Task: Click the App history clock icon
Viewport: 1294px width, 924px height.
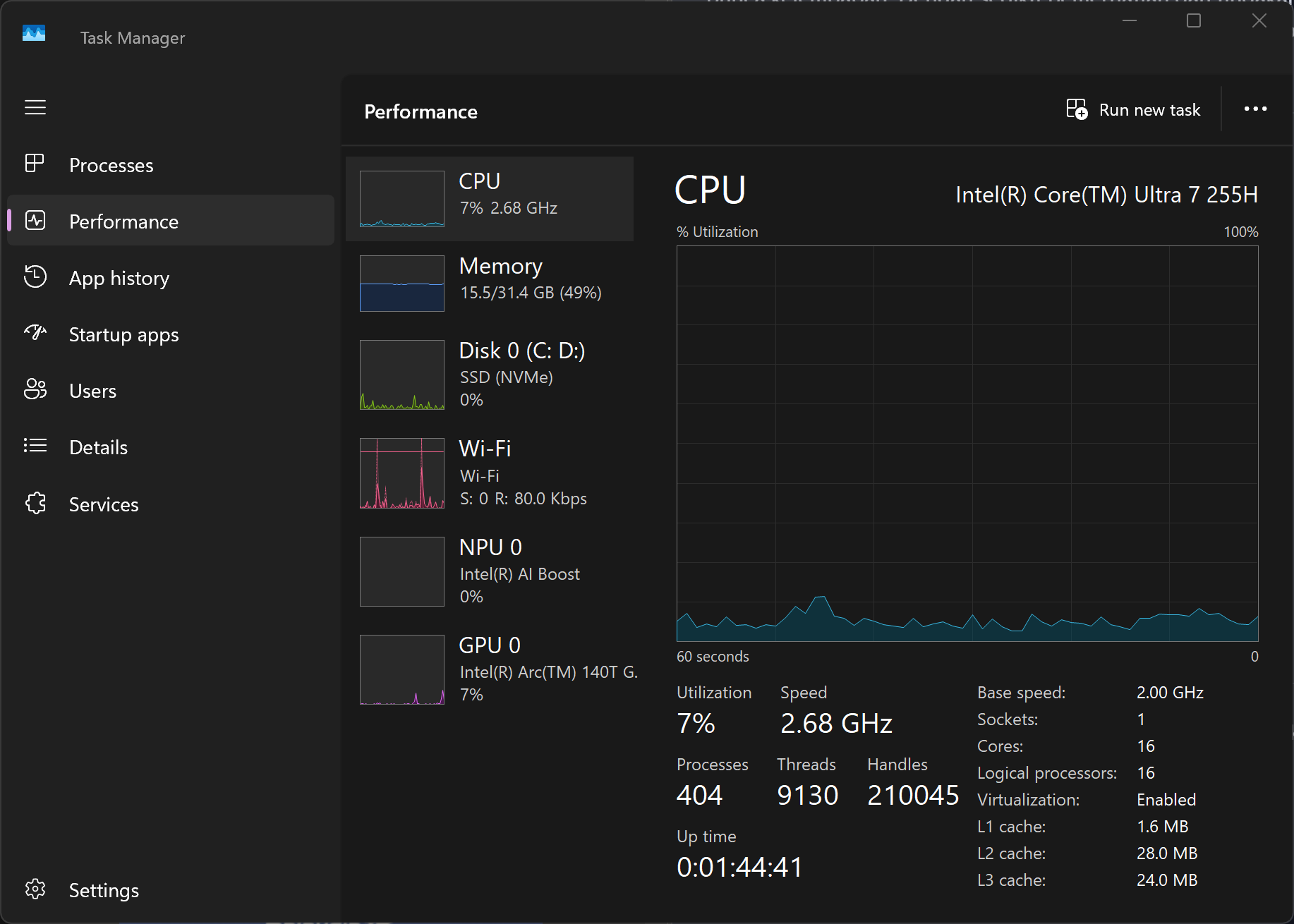Action: pyautogui.click(x=35, y=277)
